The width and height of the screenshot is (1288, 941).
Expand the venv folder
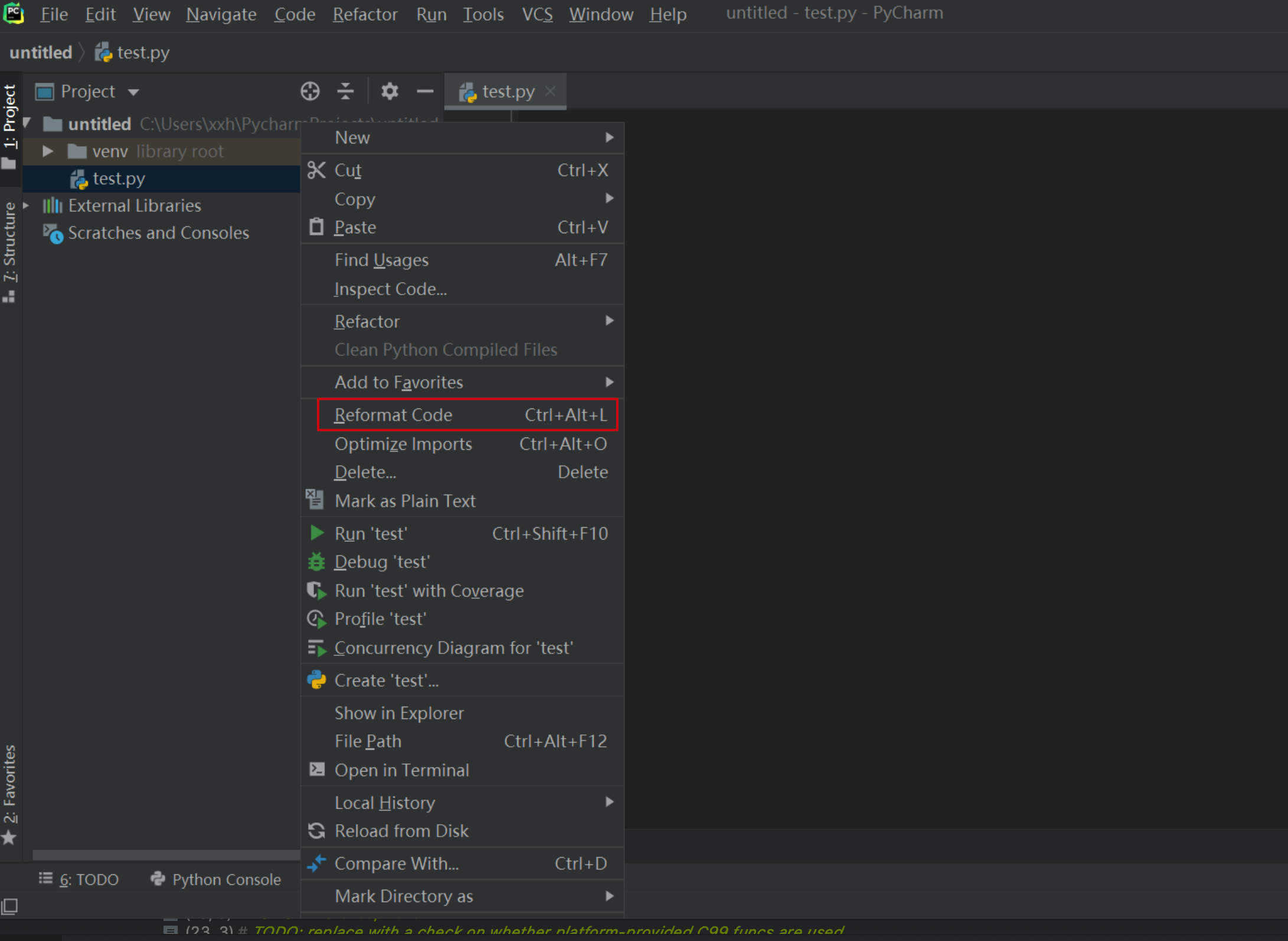click(x=48, y=151)
